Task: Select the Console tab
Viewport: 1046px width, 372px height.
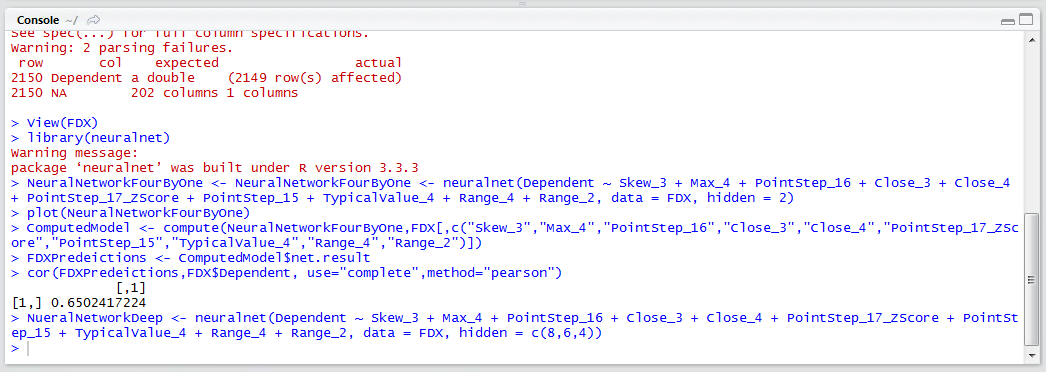Action: click(38, 20)
